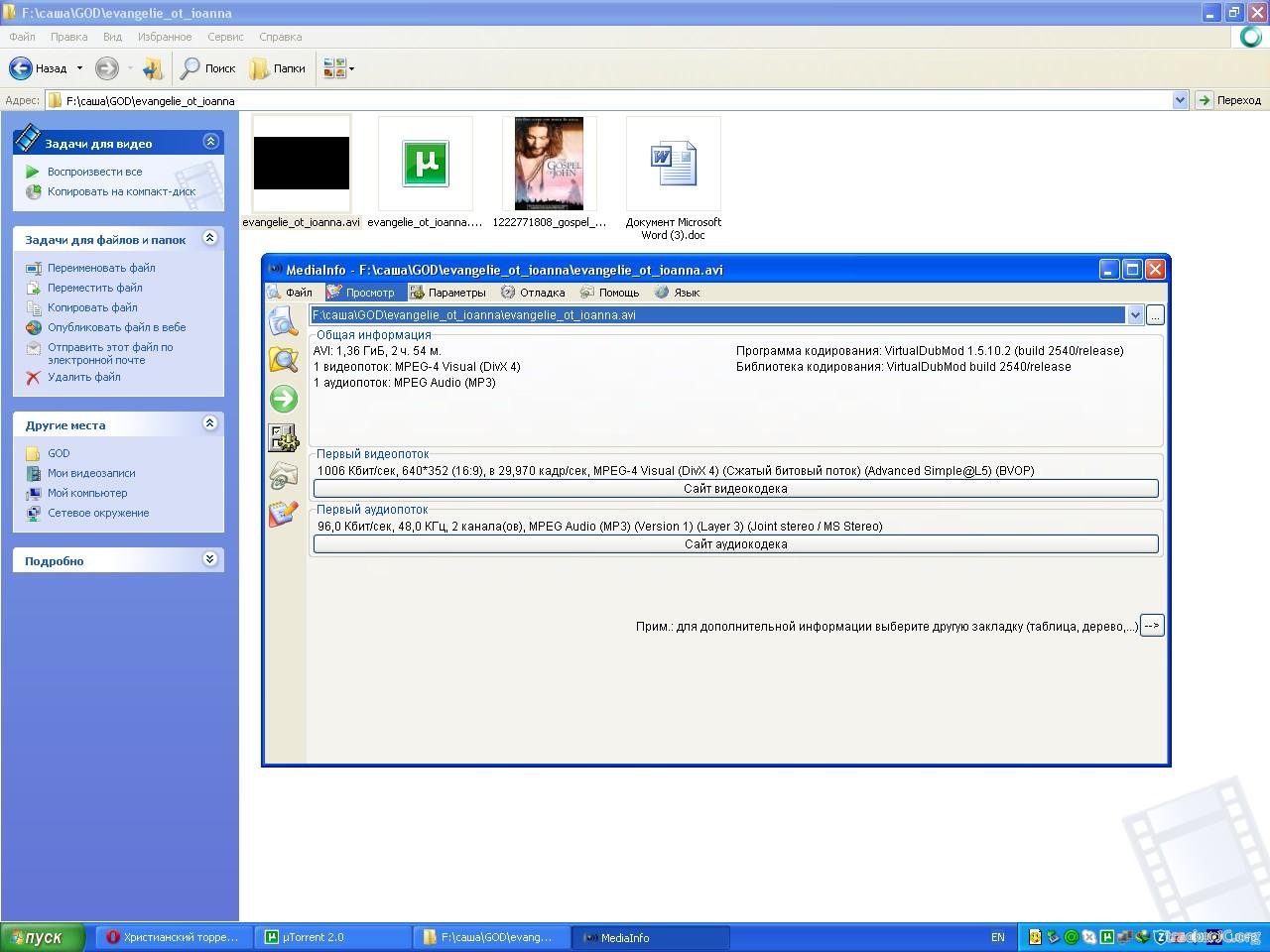Click the notepad-and-pencil icon in MediaInfo sidebar
The width and height of the screenshot is (1270, 952).
(284, 515)
